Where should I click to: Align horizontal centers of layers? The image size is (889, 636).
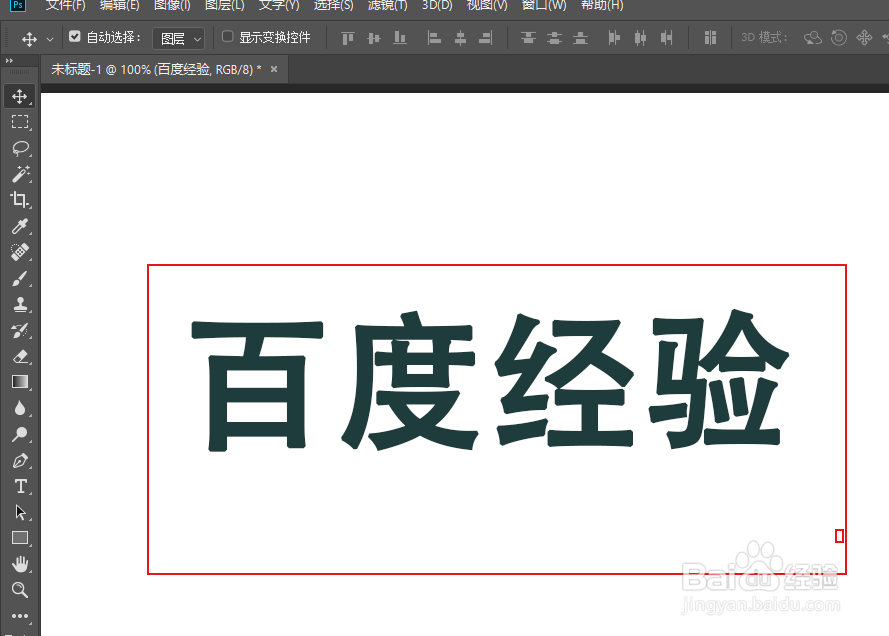(x=460, y=38)
